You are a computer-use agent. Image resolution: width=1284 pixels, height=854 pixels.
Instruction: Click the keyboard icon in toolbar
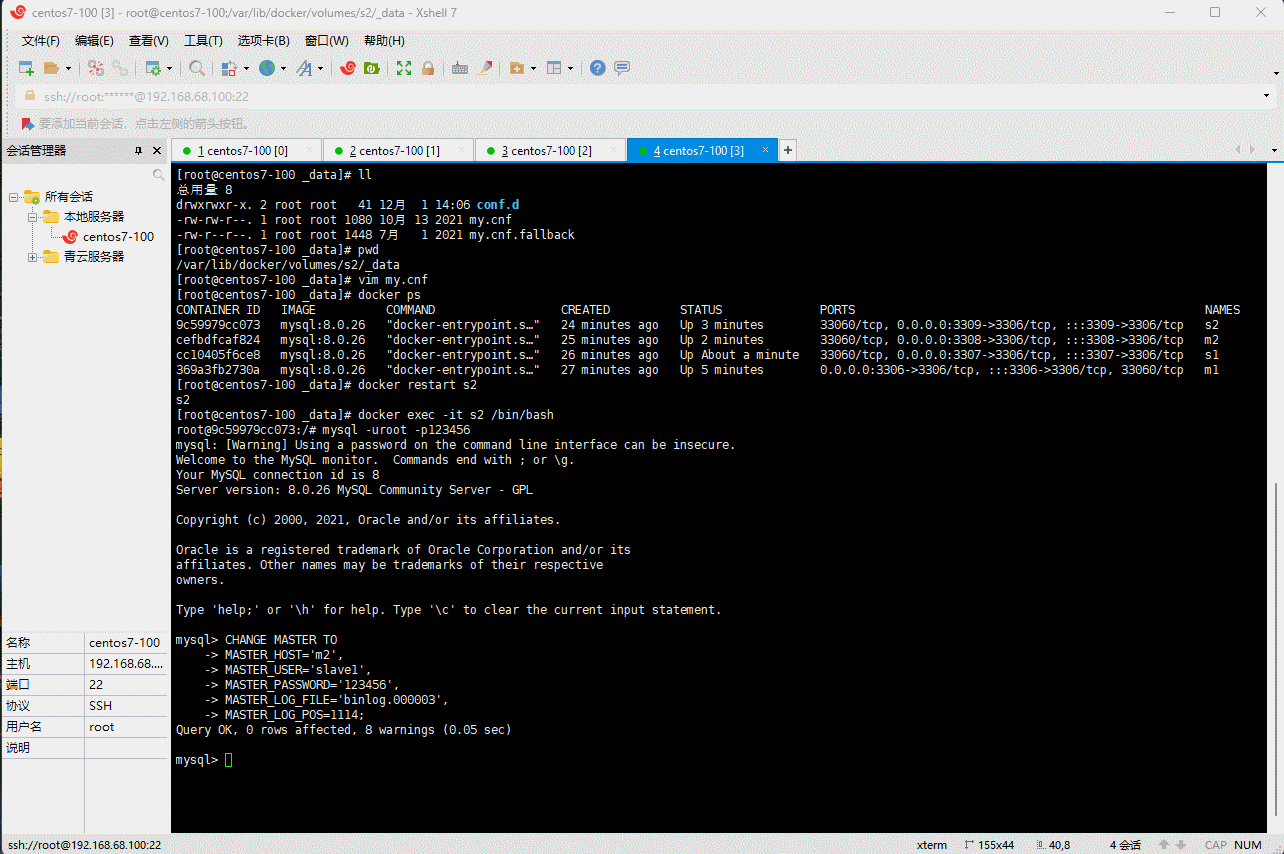[460, 68]
